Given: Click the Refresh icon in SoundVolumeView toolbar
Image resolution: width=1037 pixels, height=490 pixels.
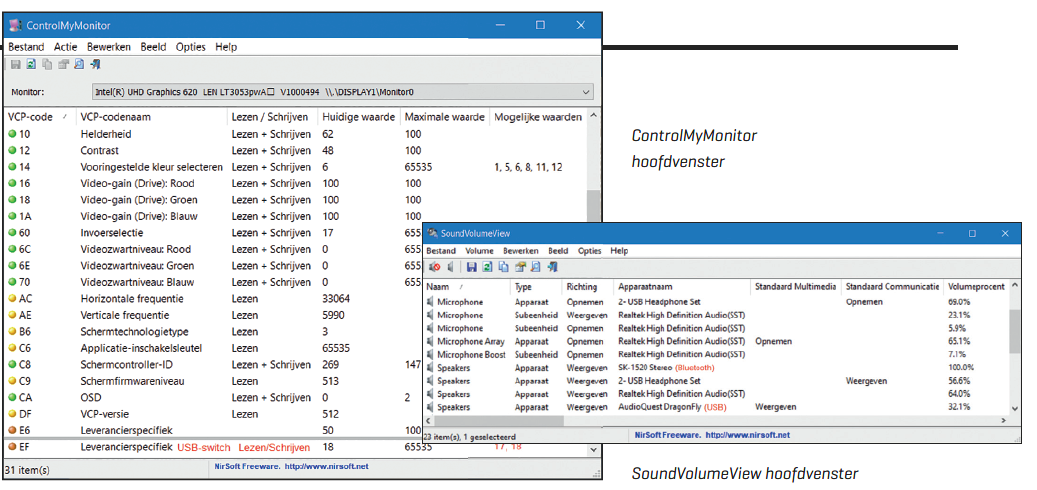Looking at the screenshot, I should tap(487, 267).
